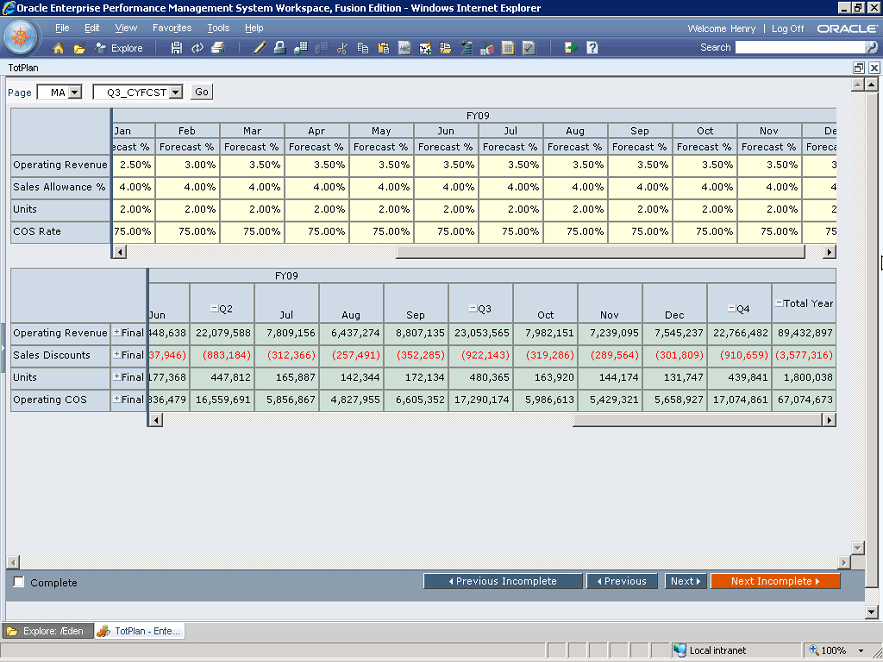Screen dimensions: 883x662
Task: Collapse the Total Year column group
Action: (x=778, y=303)
